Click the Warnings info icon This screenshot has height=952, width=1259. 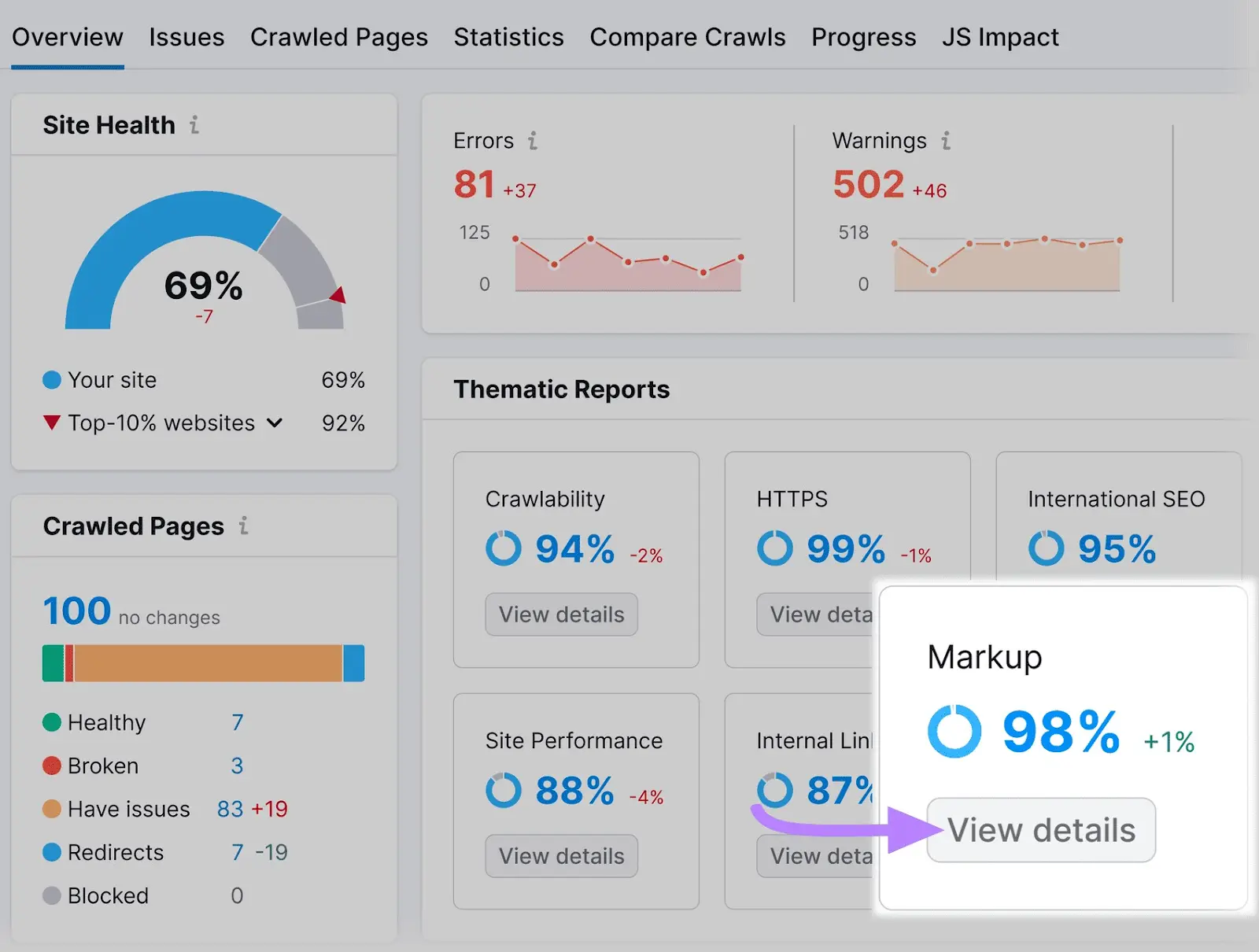pos(947,141)
